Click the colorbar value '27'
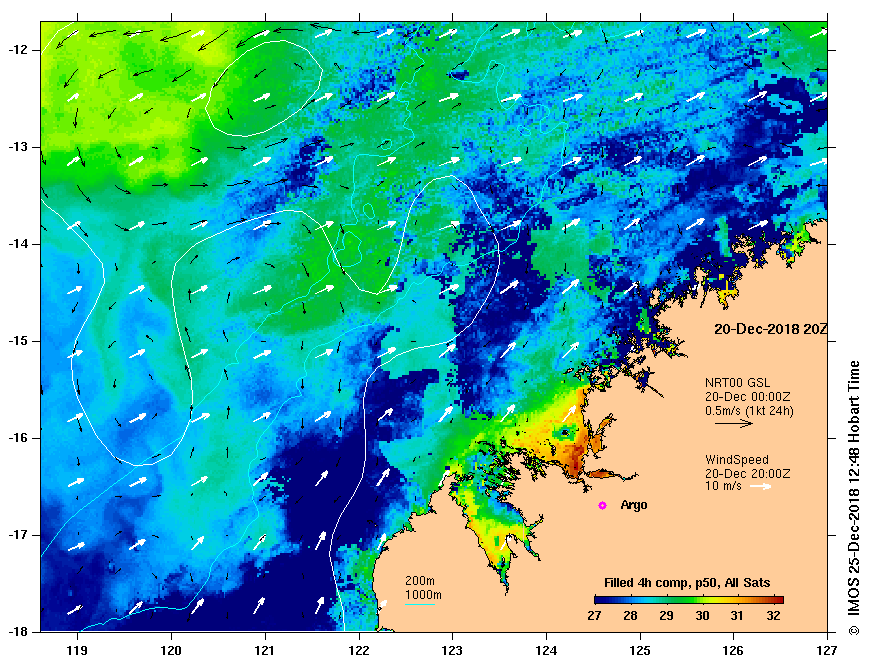Image resolution: width=871 pixels, height=666 pixels. pos(594,615)
